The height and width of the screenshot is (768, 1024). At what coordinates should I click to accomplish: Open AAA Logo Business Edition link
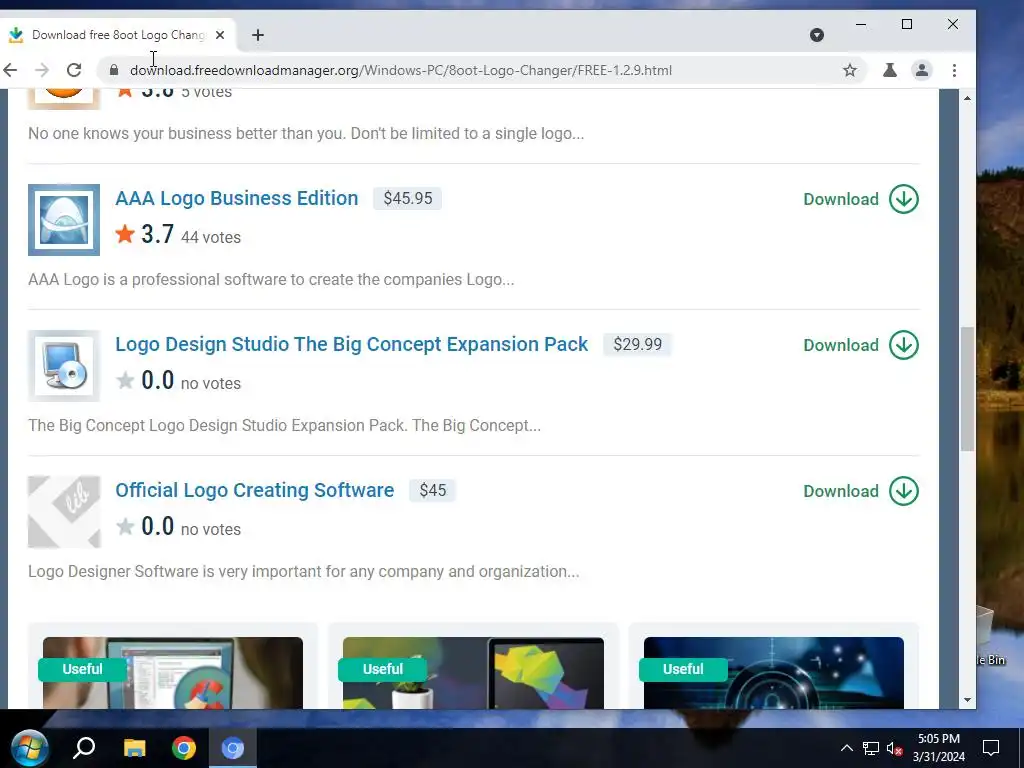236,198
